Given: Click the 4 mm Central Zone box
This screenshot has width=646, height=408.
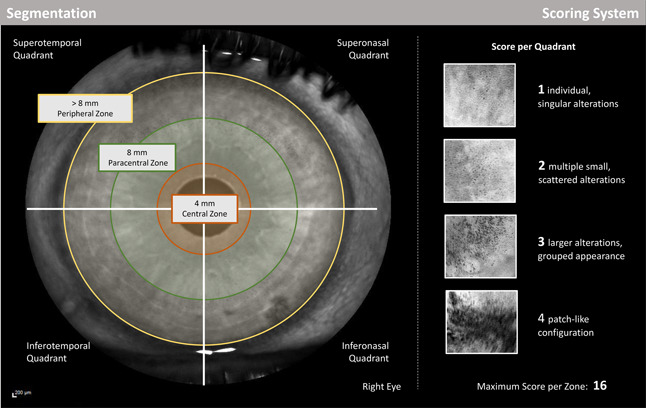Looking at the screenshot, I should tap(204, 209).
